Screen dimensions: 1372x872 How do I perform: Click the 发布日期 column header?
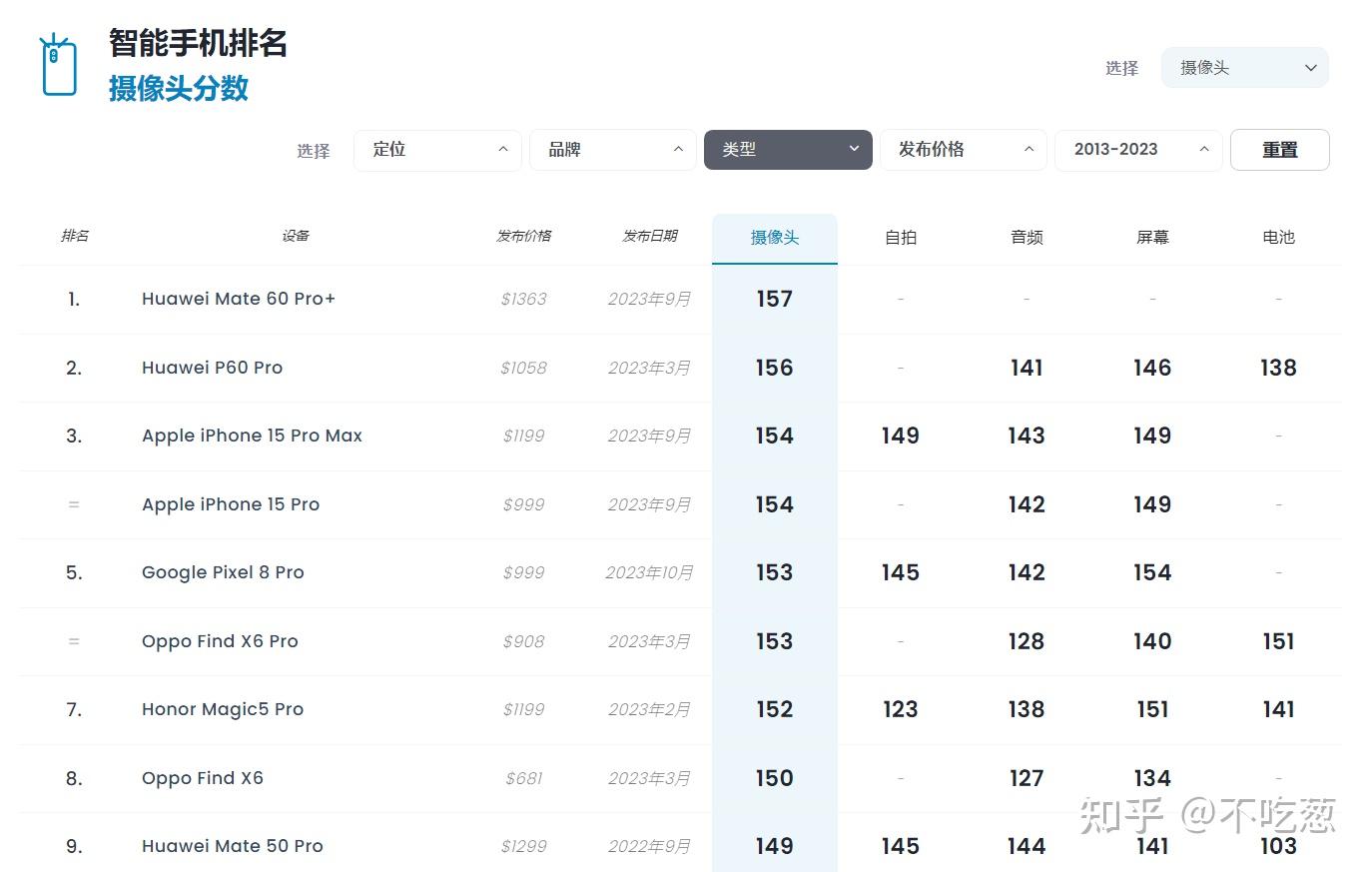[650, 236]
